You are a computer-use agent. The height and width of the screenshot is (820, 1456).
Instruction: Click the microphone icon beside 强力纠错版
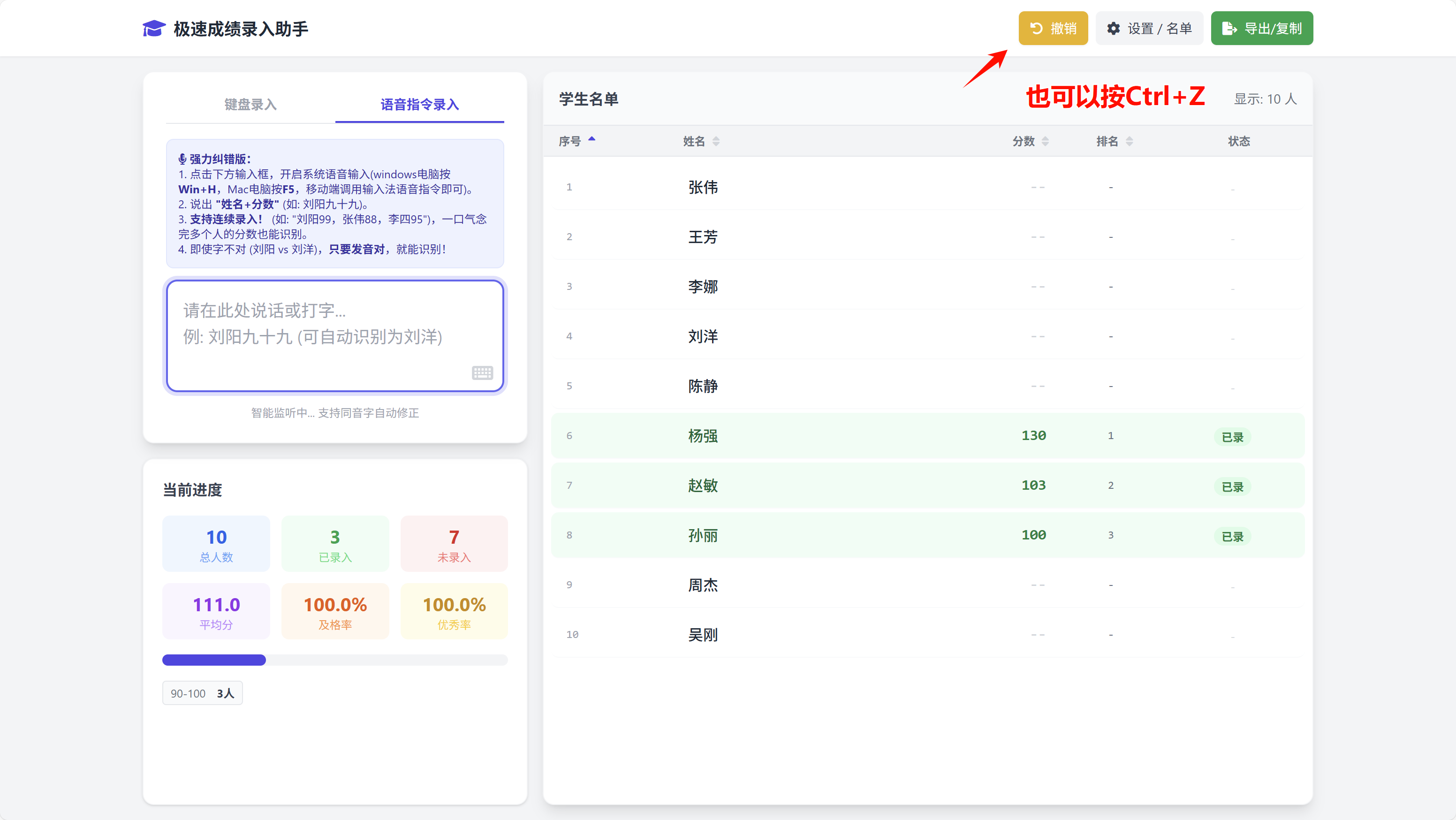182,159
